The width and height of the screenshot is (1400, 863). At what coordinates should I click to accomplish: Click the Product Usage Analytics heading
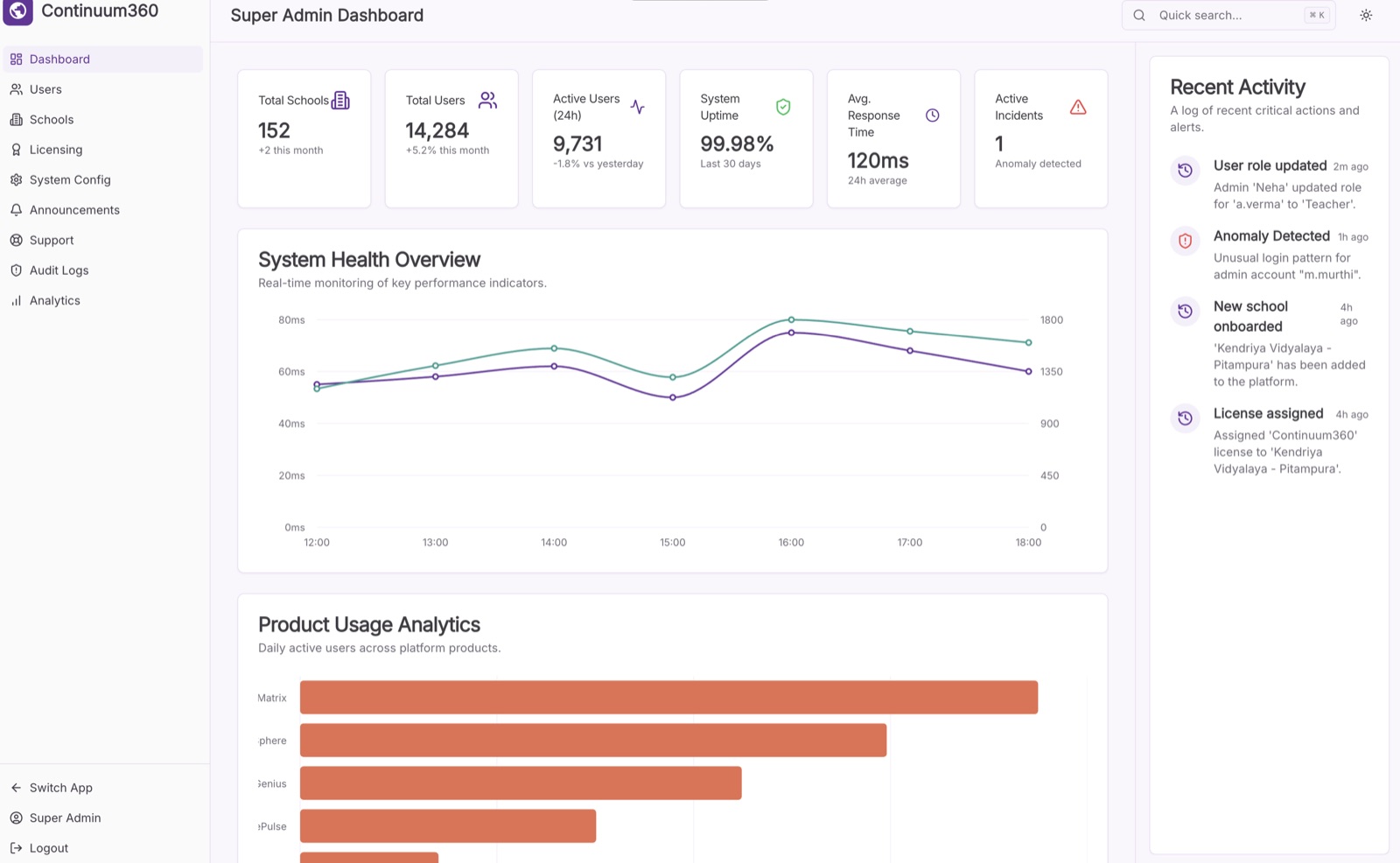(x=369, y=625)
